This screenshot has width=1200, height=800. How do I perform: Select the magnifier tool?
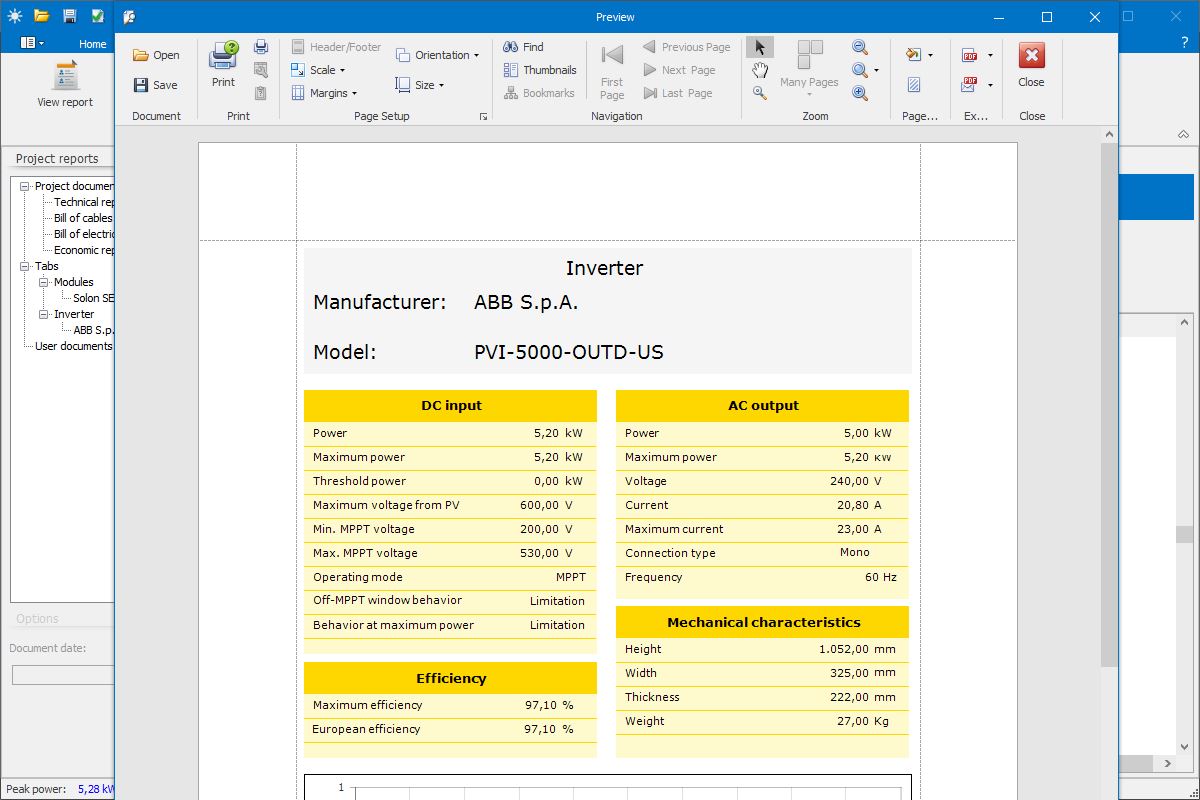tap(760, 93)
